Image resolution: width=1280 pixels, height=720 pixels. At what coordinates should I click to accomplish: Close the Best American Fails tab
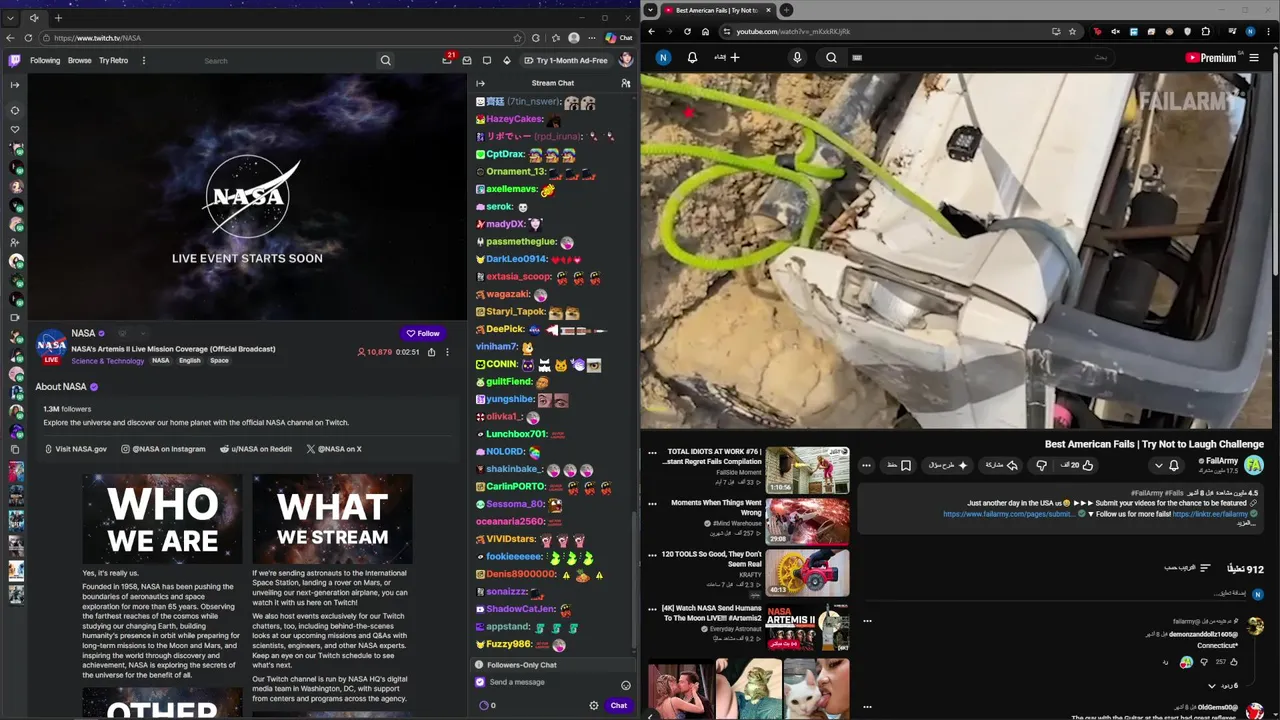click(769, 10)
